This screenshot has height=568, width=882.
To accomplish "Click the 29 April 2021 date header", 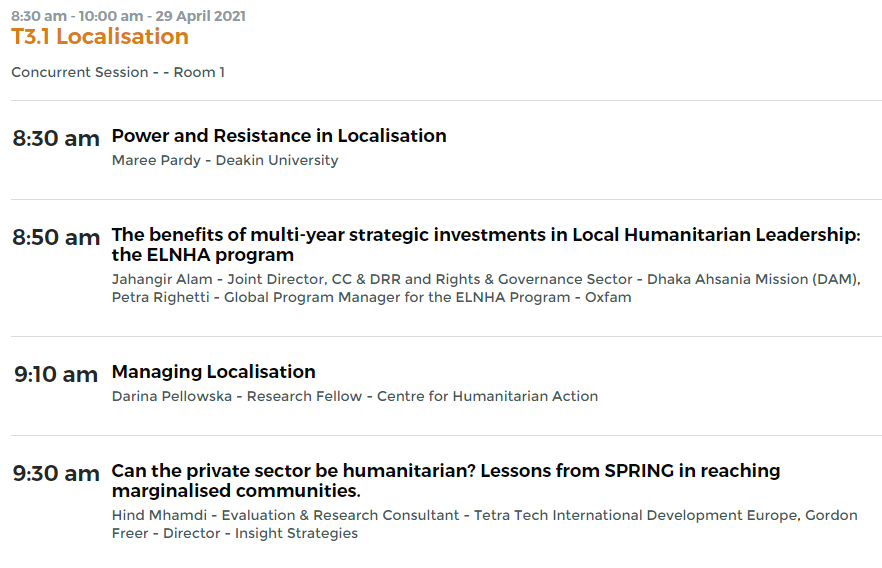I will (201, 16).
